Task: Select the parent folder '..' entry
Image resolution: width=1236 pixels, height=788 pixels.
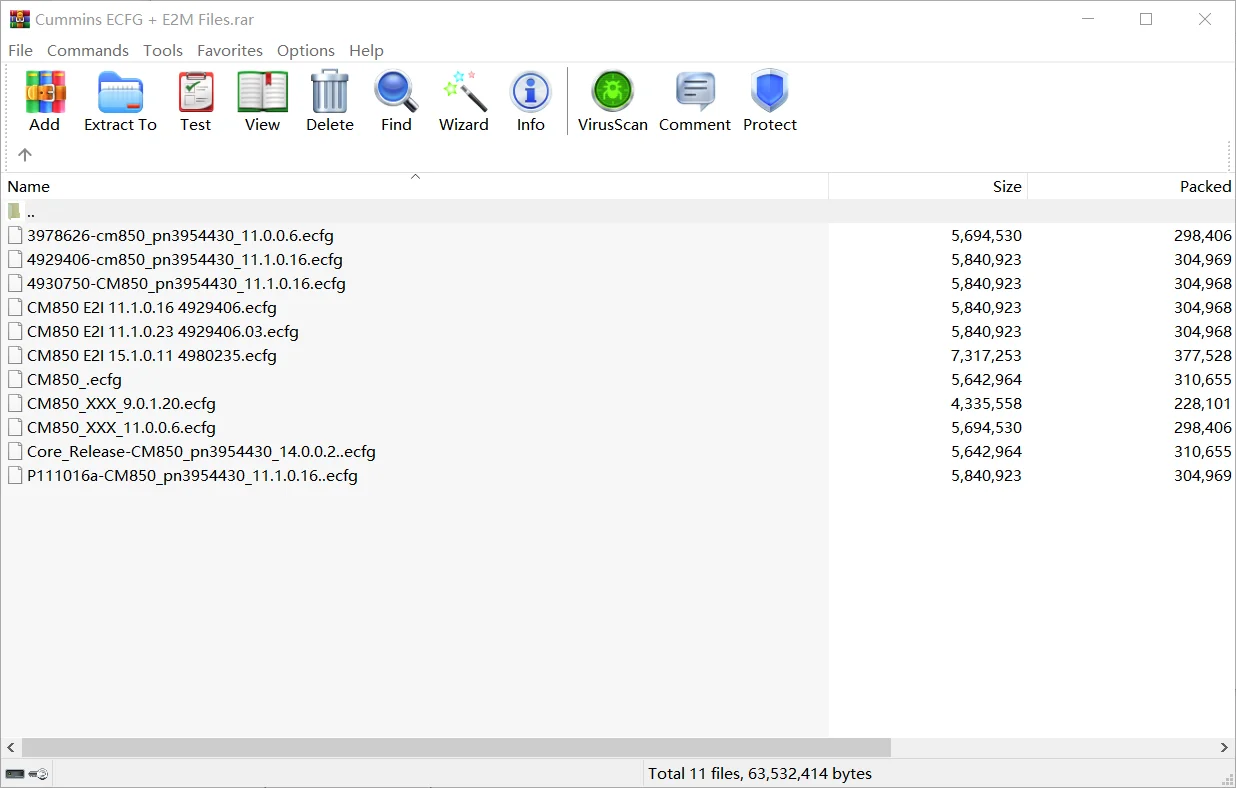Action: click(414, 211)
